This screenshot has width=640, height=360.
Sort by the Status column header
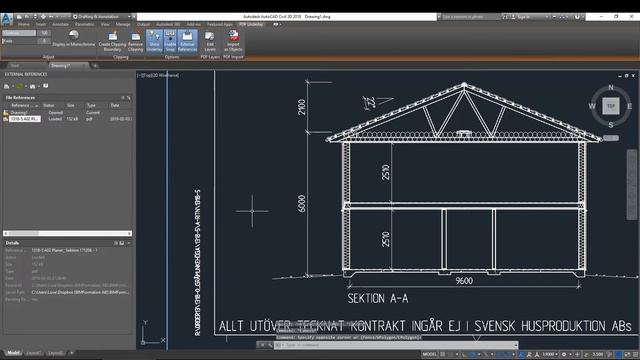[x=49, y=105]
